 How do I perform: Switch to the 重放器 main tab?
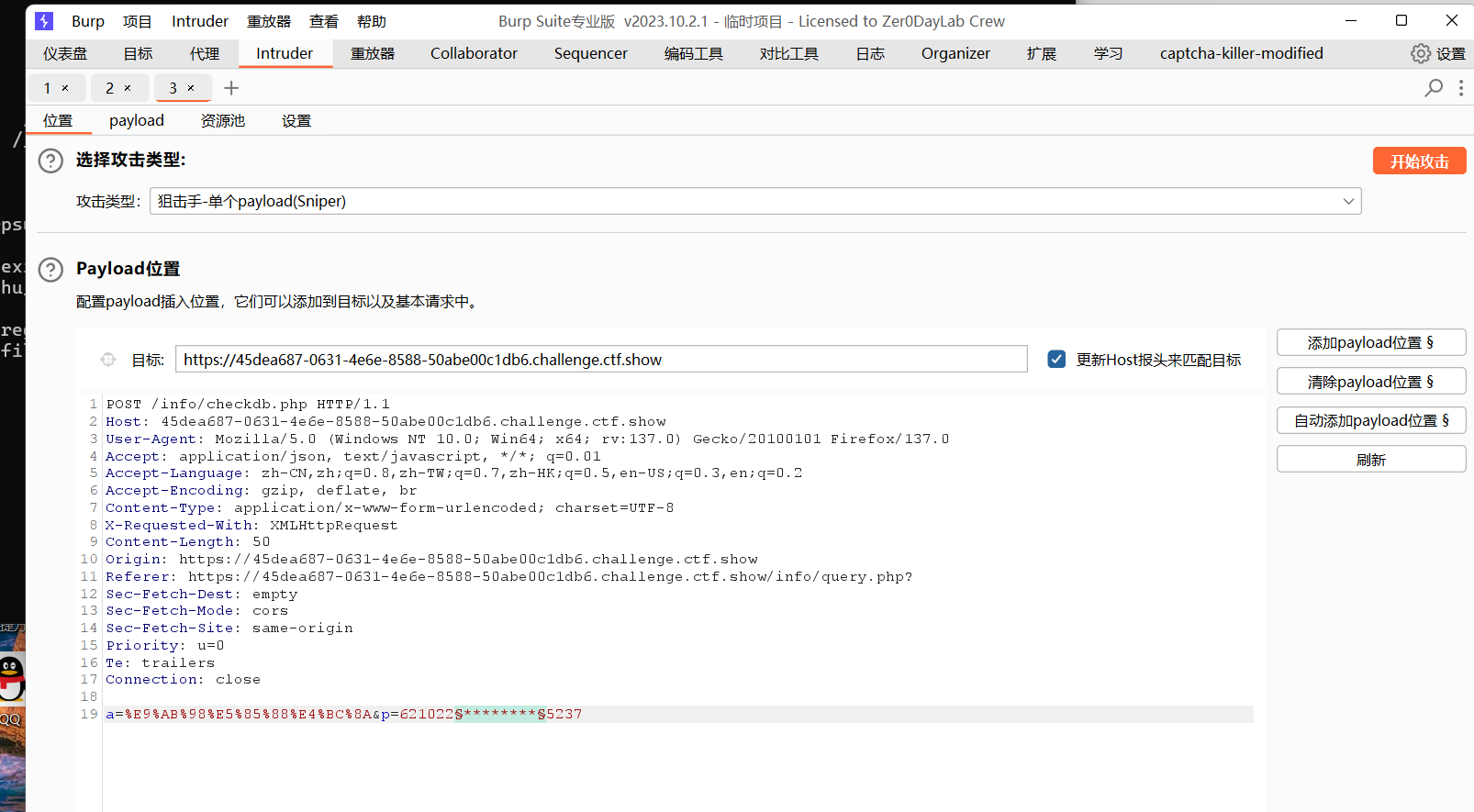(373, 53)
